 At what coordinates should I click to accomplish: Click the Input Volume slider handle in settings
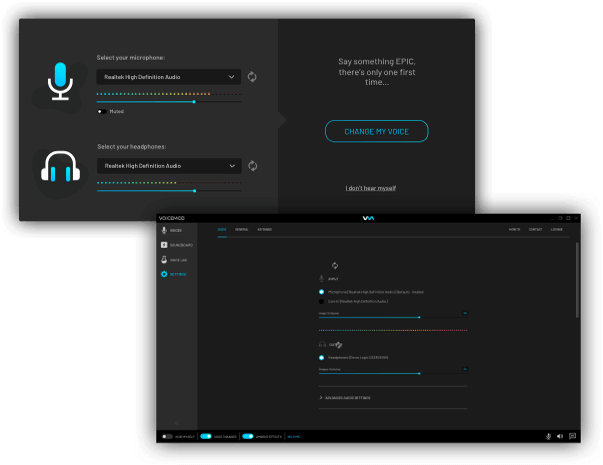[419, 317]
